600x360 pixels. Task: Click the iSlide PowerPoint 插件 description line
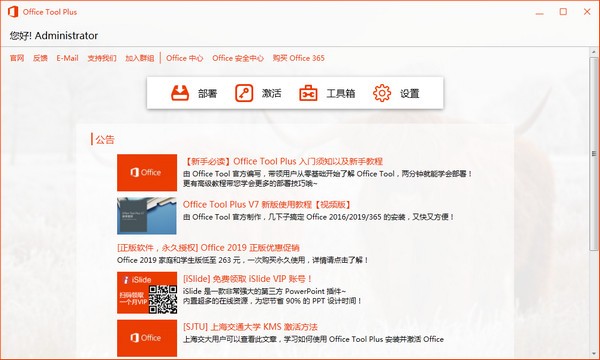264,291
